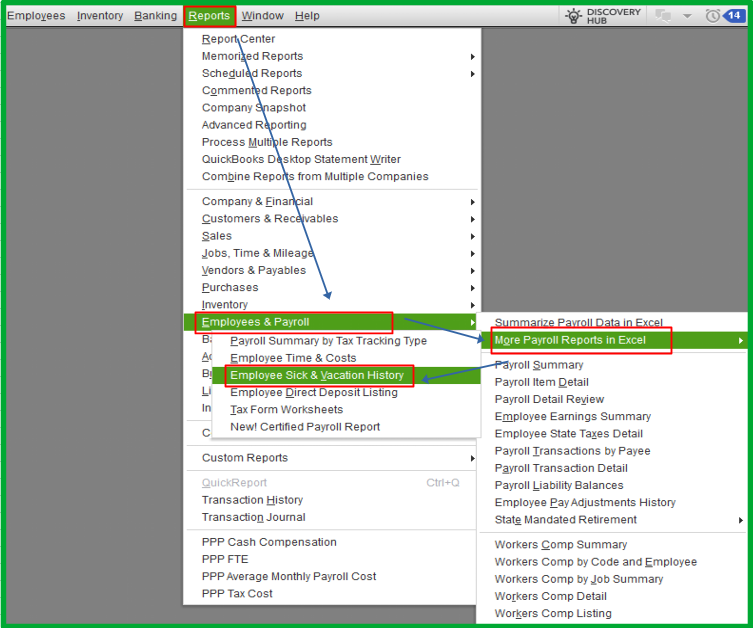
Task: Open the Inventory menu in menu bar
Action: (100, 16)
